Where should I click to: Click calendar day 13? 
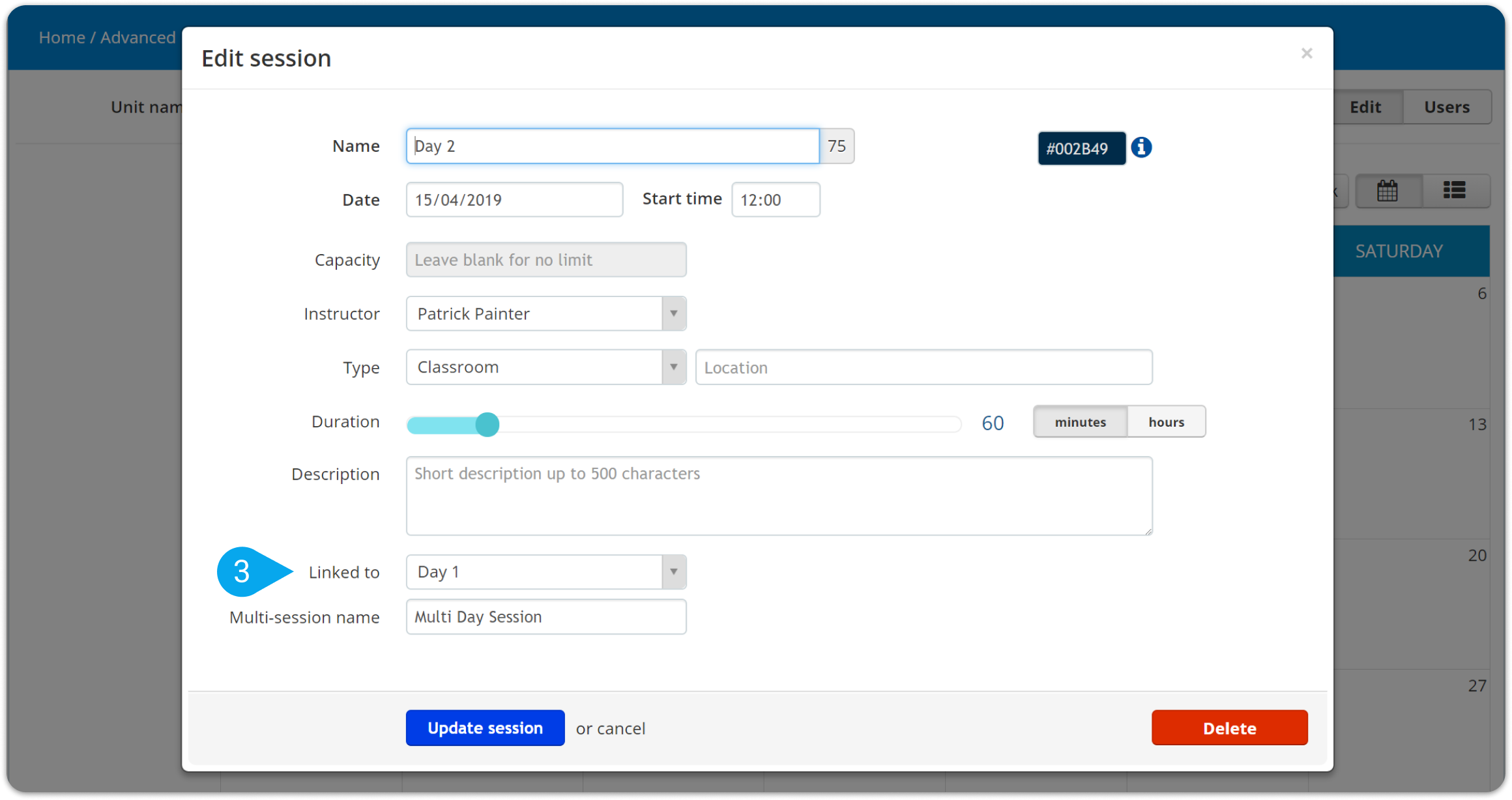click(1477, 425)
